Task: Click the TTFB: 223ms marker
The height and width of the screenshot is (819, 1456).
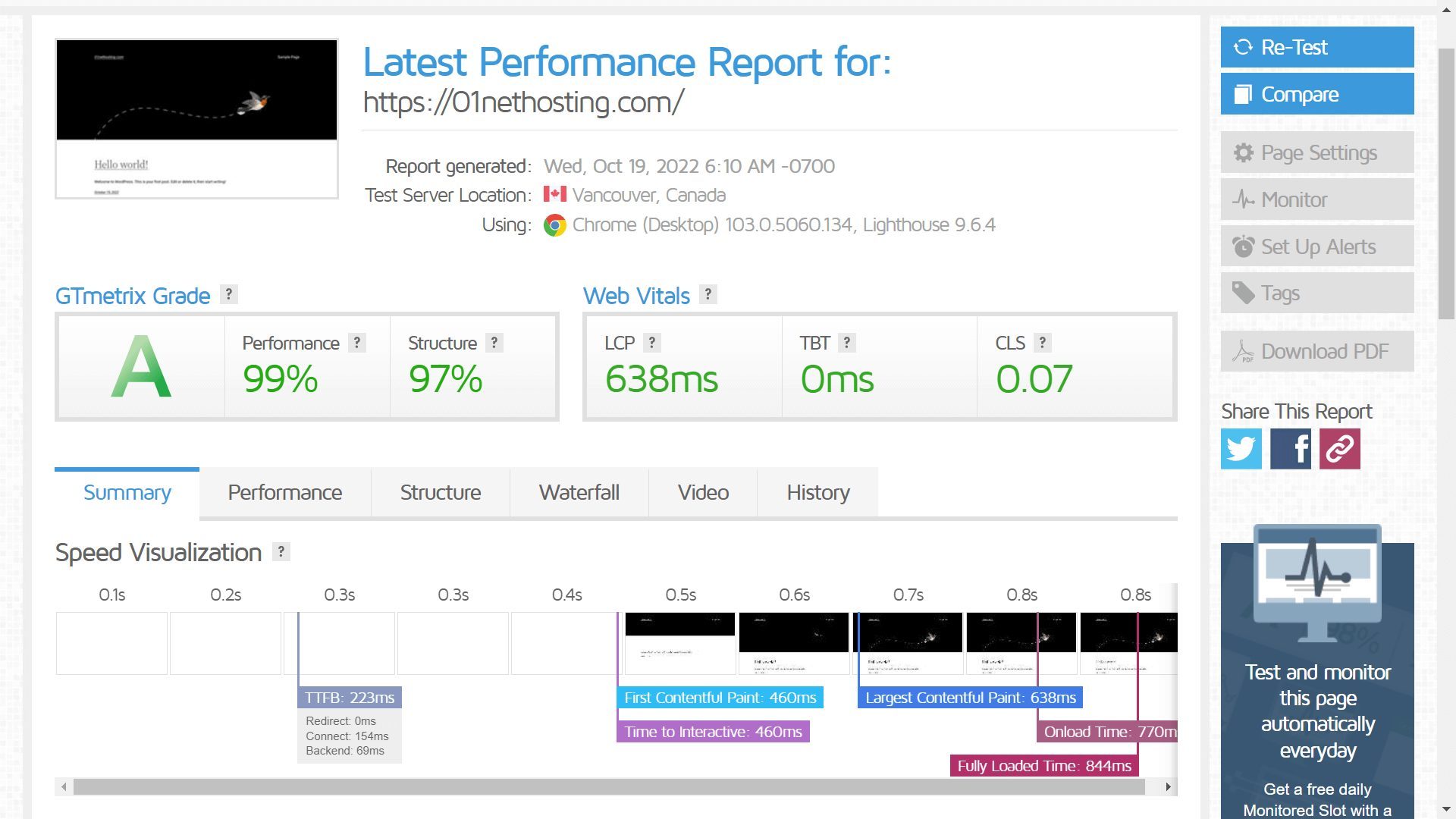Action: tap(350, 698)
